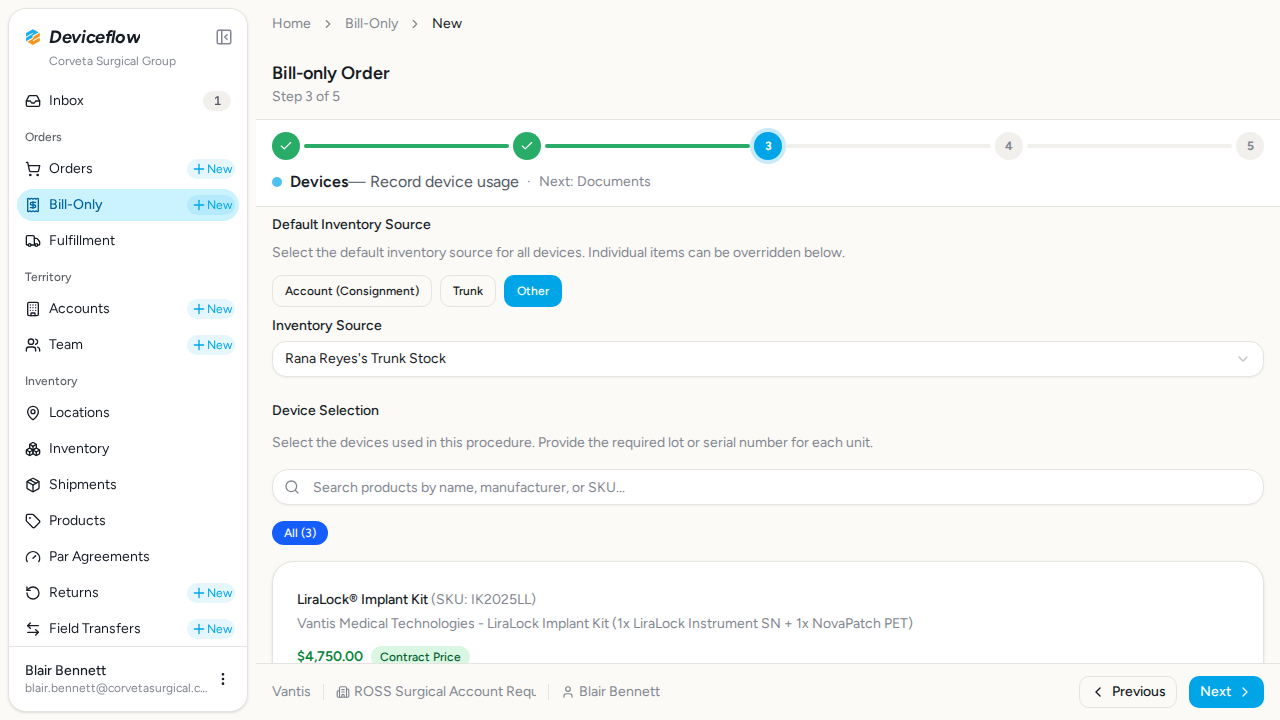Image resolution: width=1280 pixels, height=720 pixels.
Task: Open Fulfillment section
Action: 128,241
